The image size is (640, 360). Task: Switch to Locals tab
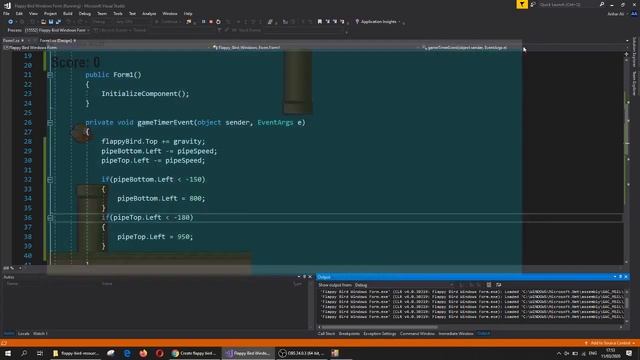(x=24, y=333)
